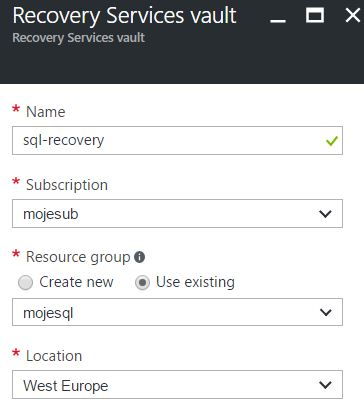Open the Location dropdown showing West Europe
The height and width of the screenshot is (408, 364).
tap(177, 385)
